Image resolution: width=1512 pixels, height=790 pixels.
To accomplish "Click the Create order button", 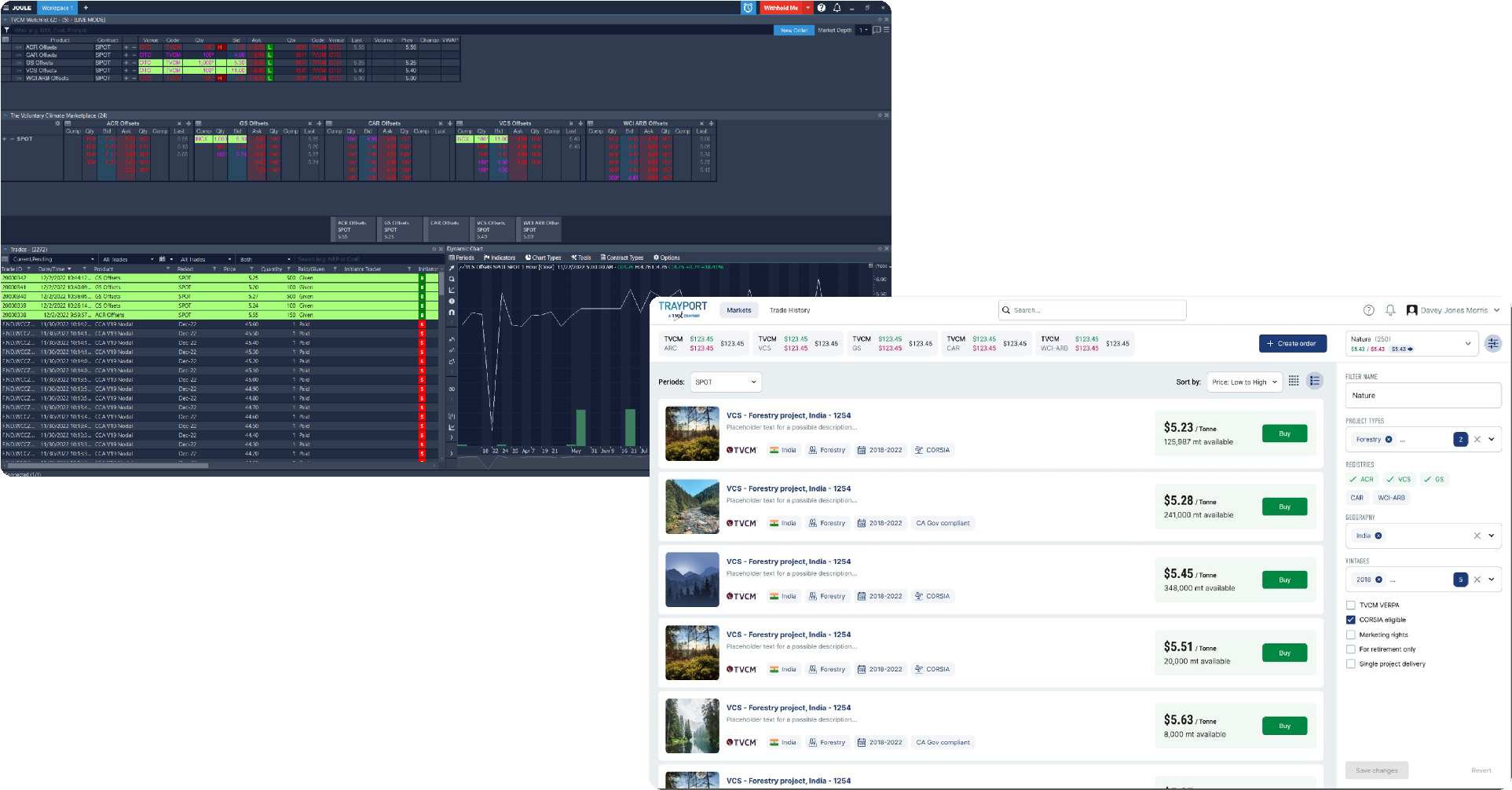I will pyautogui.click(x=1293, y=343).
